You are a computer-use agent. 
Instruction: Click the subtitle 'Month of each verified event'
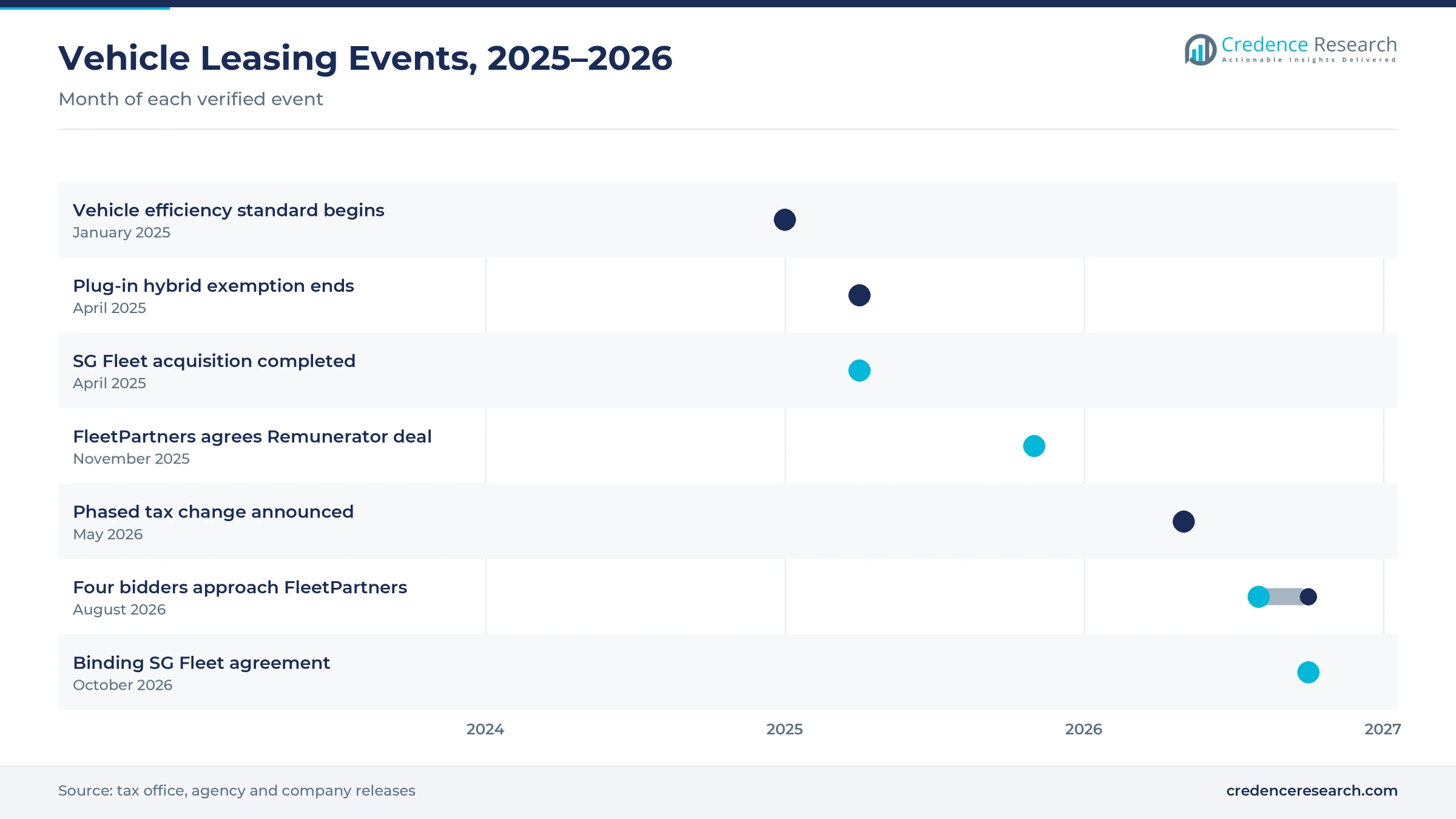[x=190, y=99]
